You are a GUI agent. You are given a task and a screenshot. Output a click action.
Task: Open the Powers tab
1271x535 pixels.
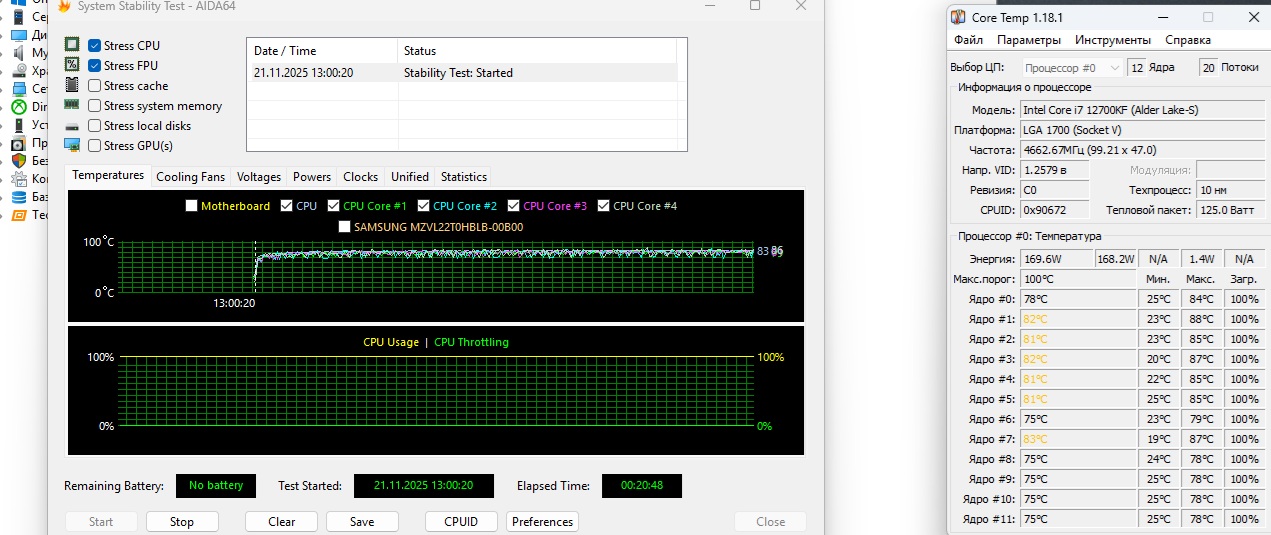(x=312, y=177)
